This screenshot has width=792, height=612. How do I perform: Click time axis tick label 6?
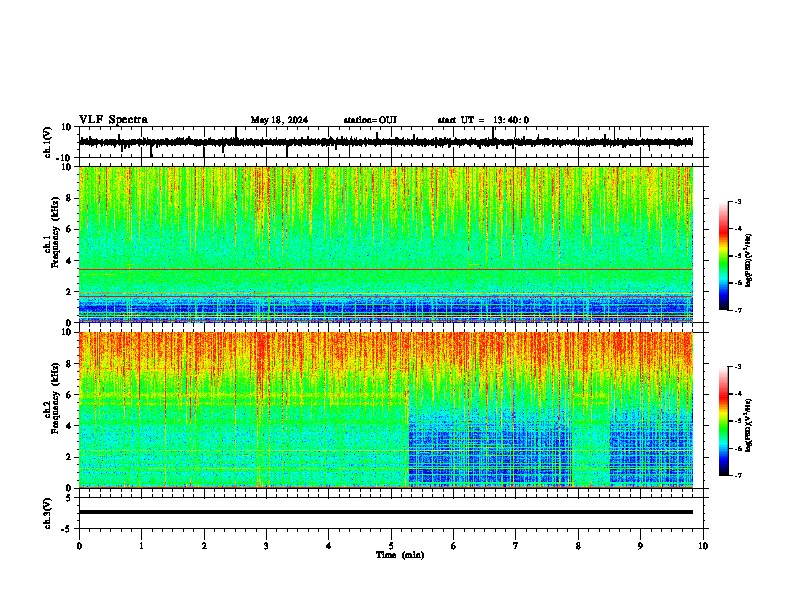tap(454, 546)
